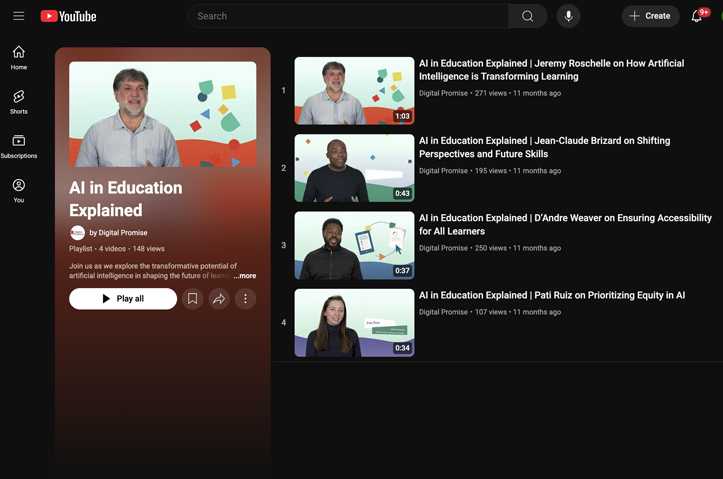Activate voice search microphone

click(569, 16)
